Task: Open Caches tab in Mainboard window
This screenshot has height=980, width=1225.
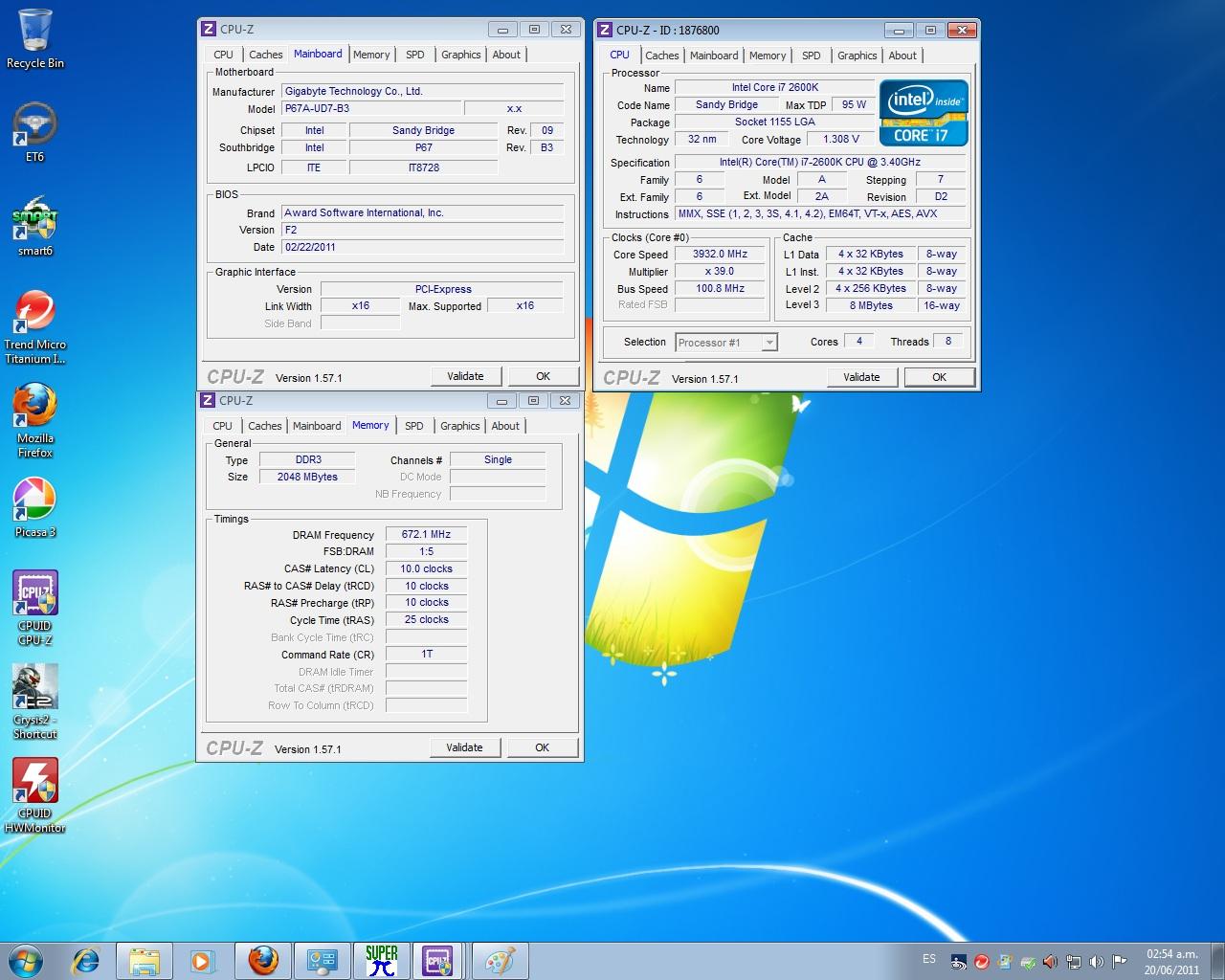Action: click(x=266, y=55)
